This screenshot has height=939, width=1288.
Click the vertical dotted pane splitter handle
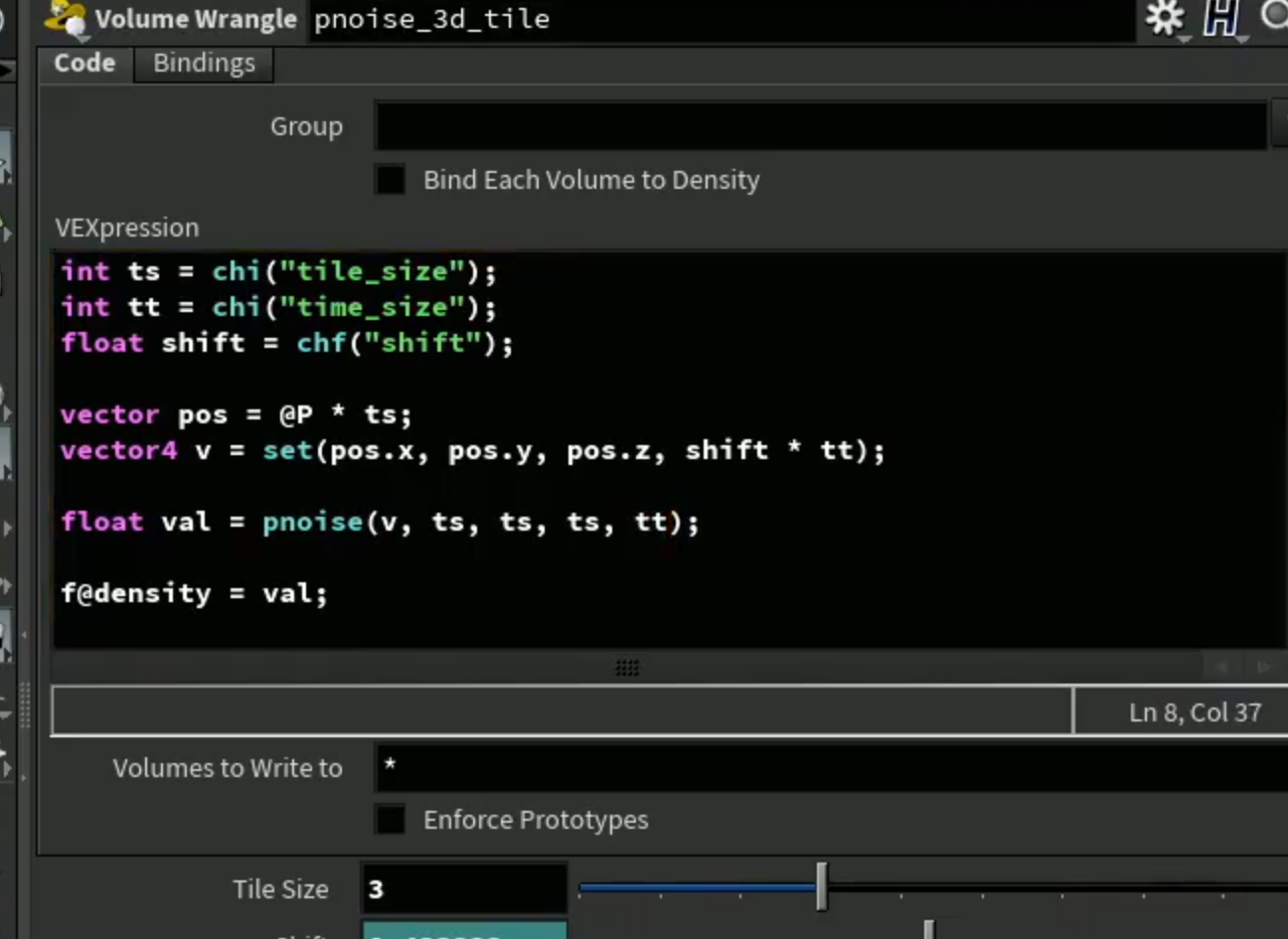pos(25,706)
